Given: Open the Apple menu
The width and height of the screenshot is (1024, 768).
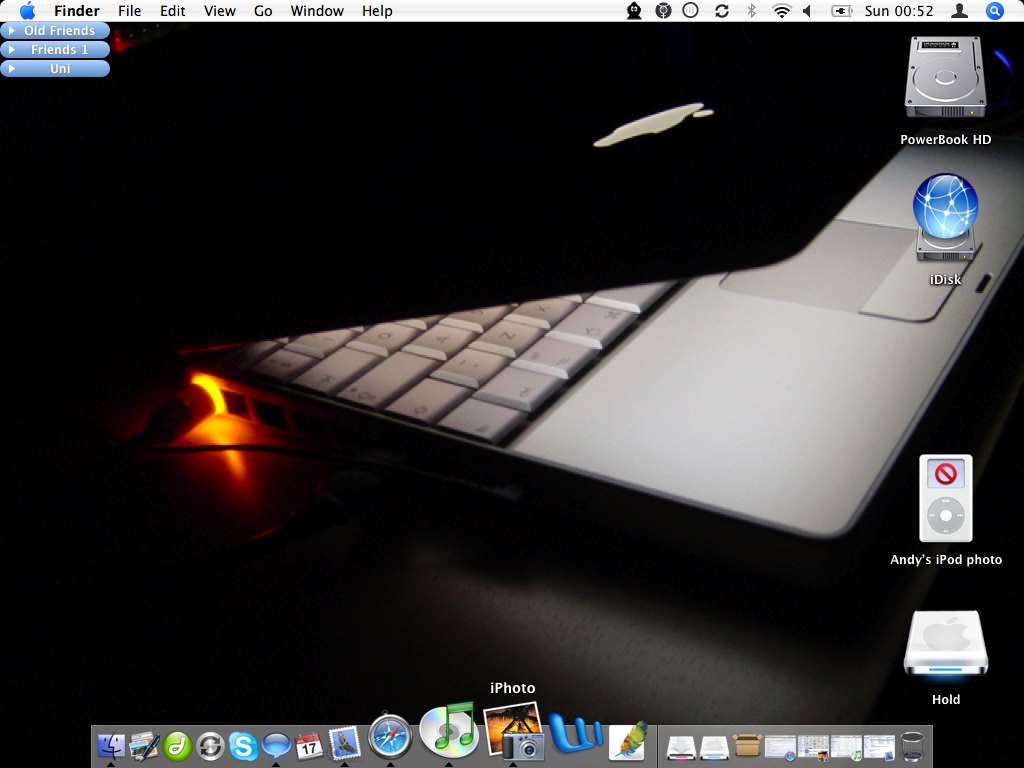Looking at the screenshot, I should 27,10.
